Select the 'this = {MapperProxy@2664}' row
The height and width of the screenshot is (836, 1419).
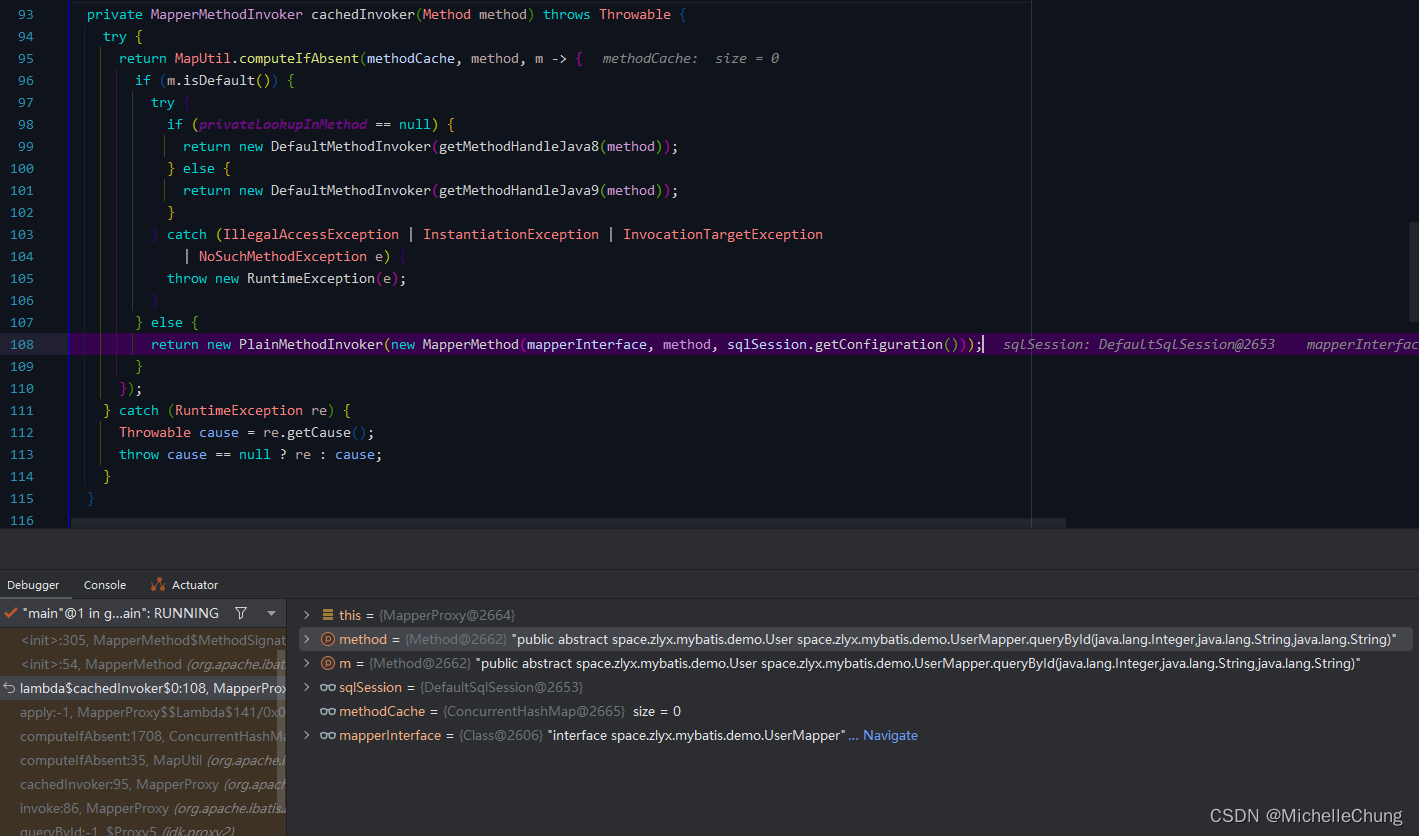click(x=858, y=615)
